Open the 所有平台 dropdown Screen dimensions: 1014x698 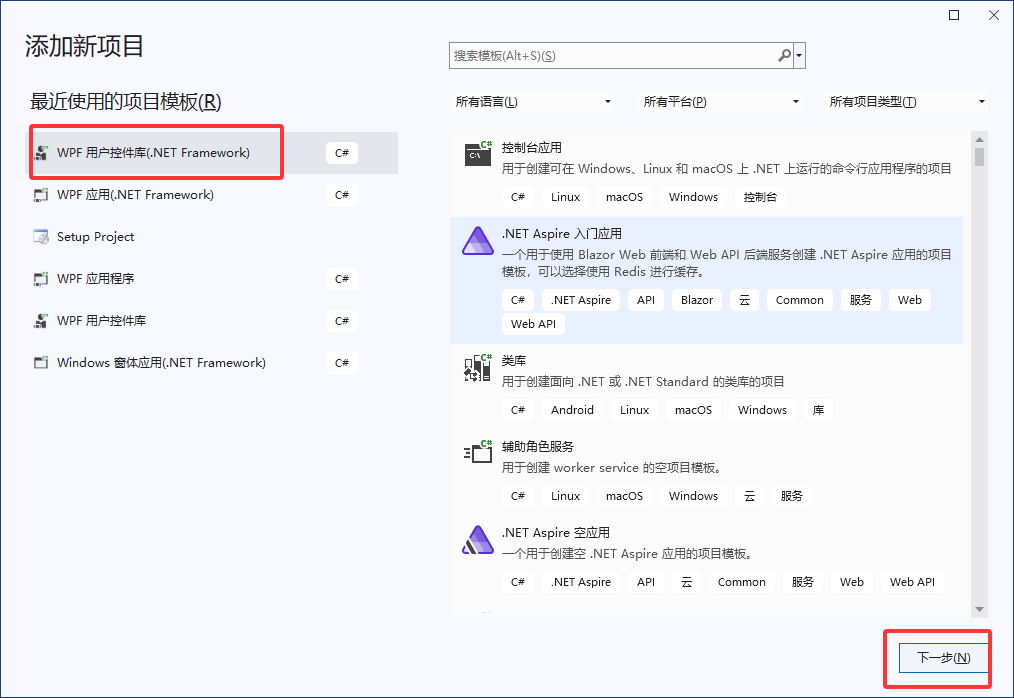pos(720,101)
